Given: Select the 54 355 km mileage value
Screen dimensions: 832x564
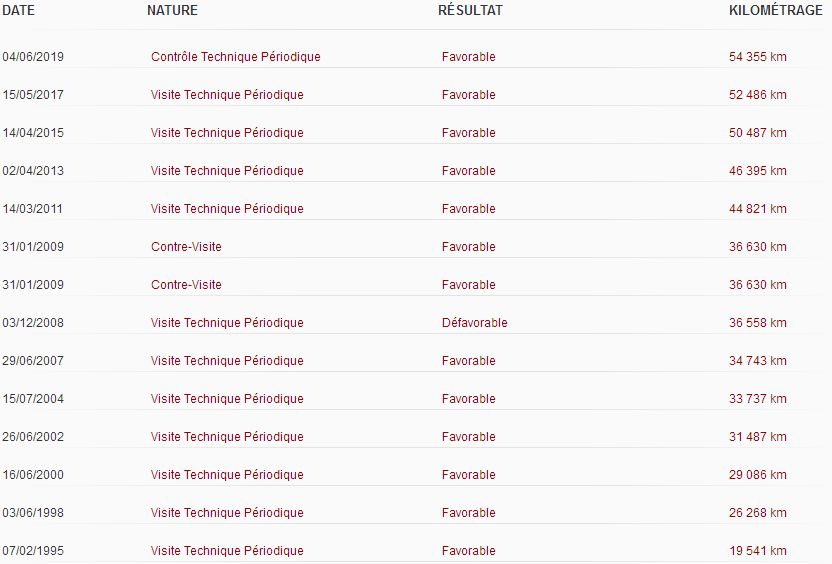Looking at the screenshot, I should click(x=757, y=57).
